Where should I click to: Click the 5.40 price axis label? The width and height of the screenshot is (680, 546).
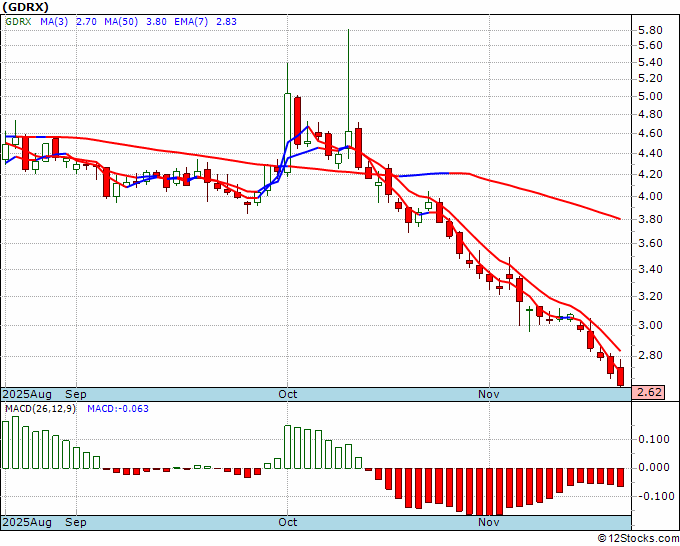tap(650, 62)
